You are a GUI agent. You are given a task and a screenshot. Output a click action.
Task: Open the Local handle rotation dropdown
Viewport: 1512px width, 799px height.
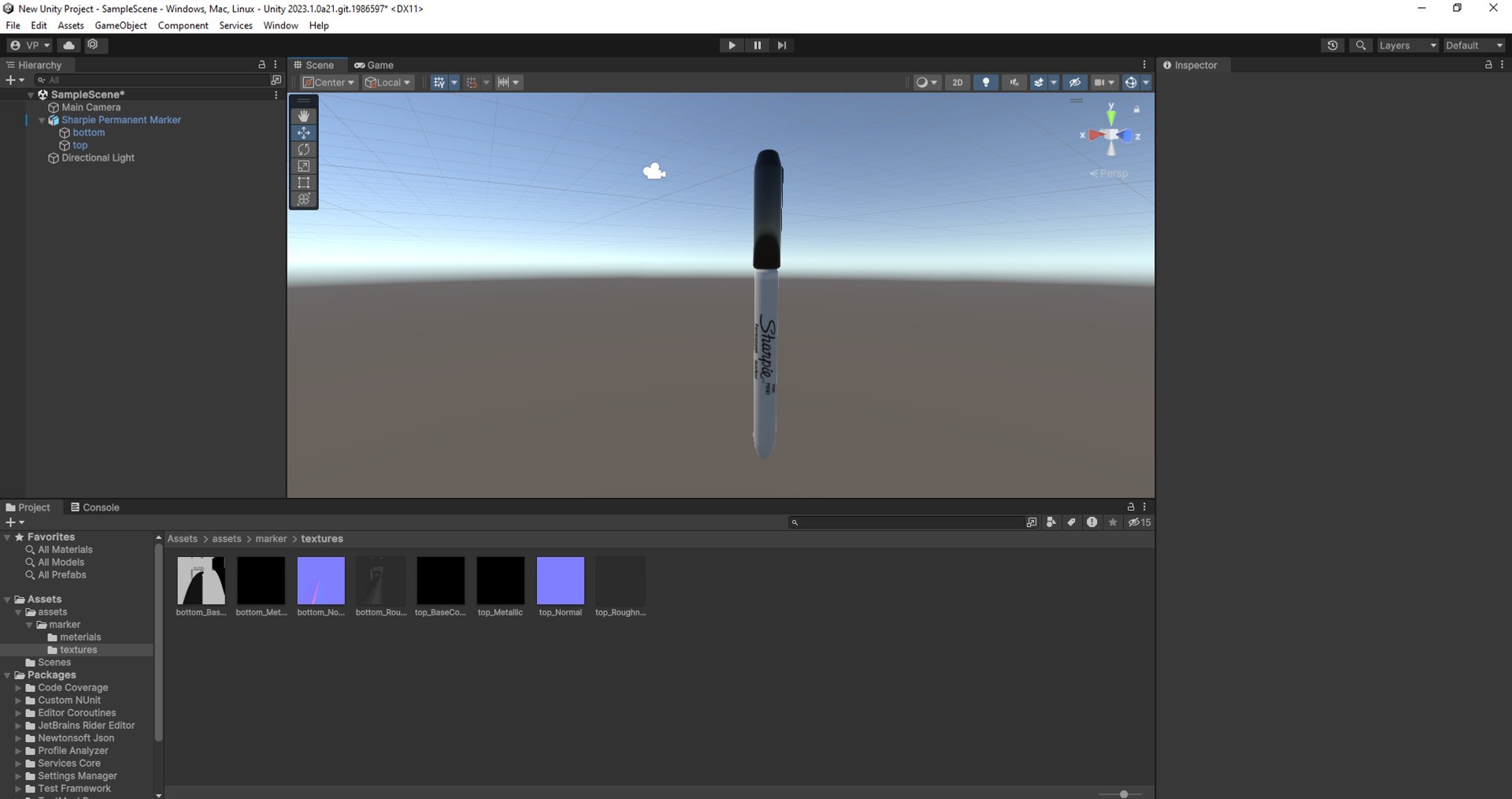tap(388, 82)
